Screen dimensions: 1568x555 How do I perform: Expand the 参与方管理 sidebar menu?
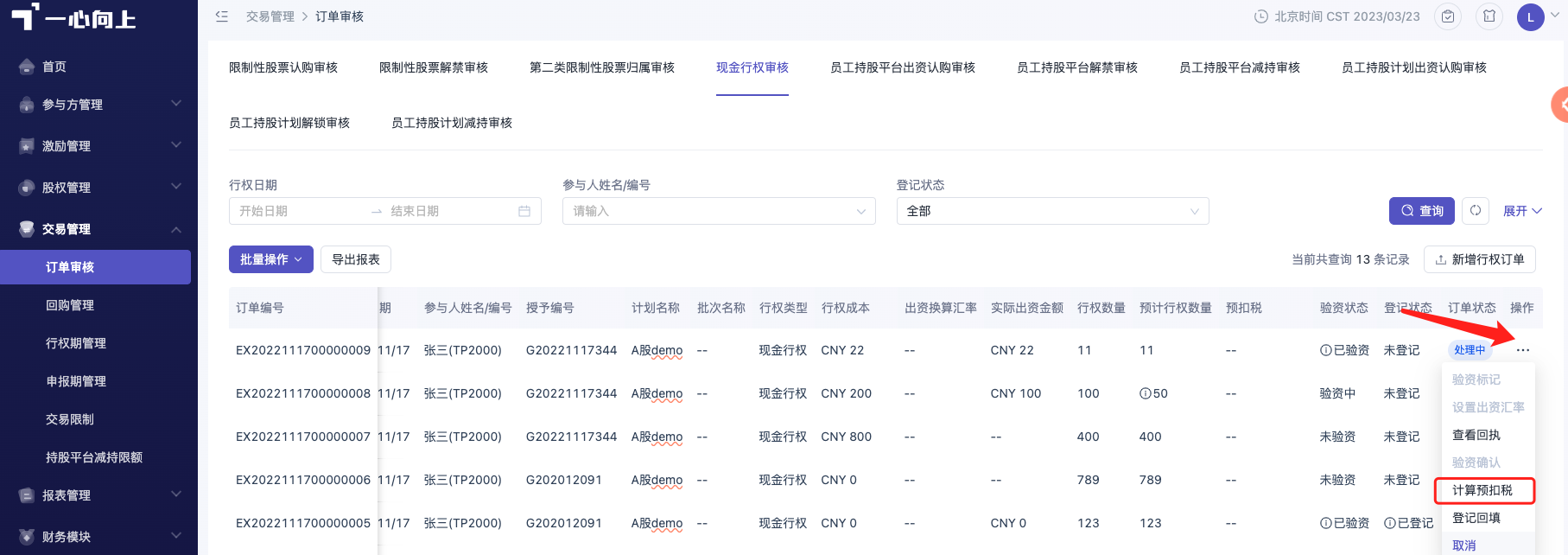click(176, 104)
